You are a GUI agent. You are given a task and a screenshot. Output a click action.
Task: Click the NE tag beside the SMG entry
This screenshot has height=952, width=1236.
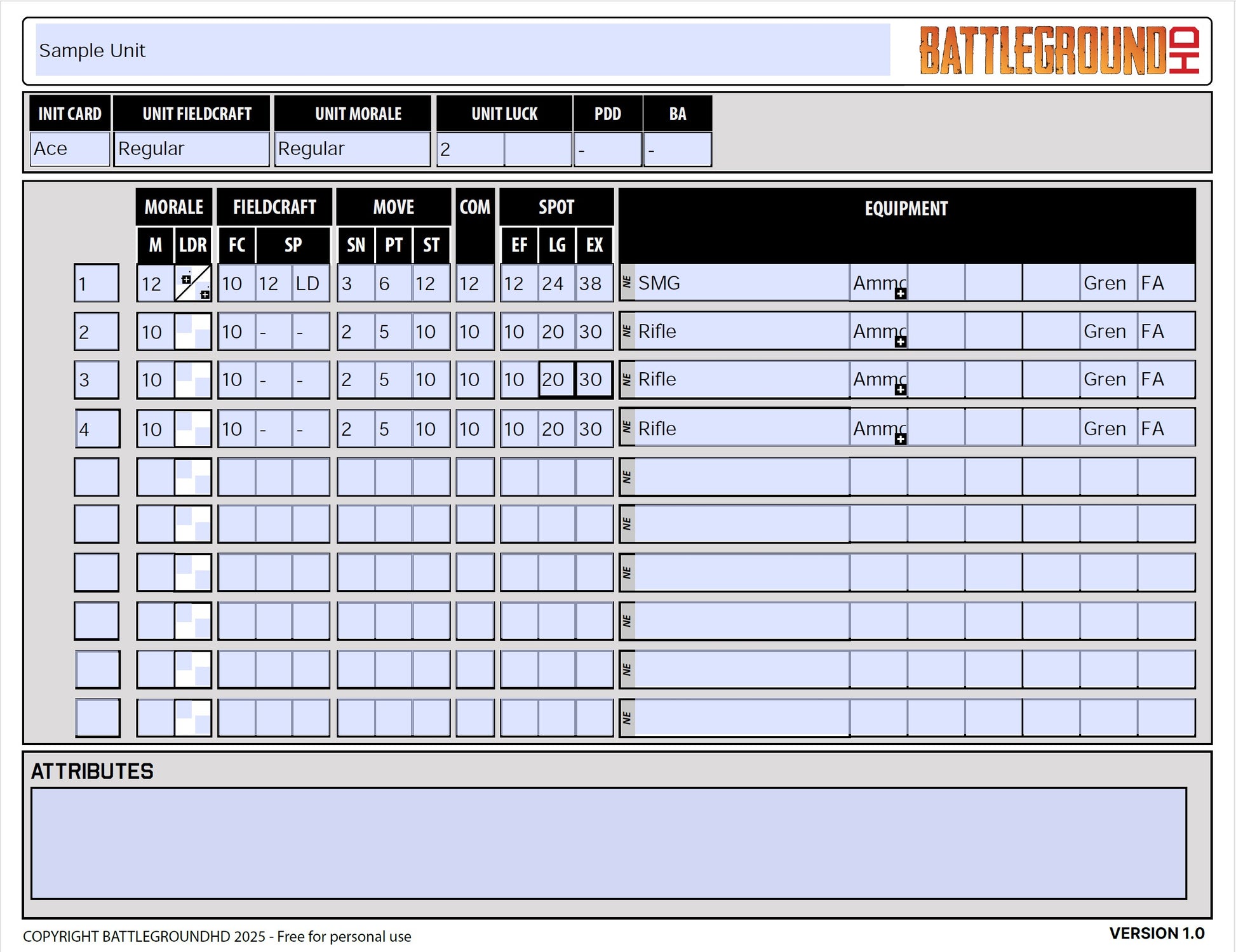point(627,283)
